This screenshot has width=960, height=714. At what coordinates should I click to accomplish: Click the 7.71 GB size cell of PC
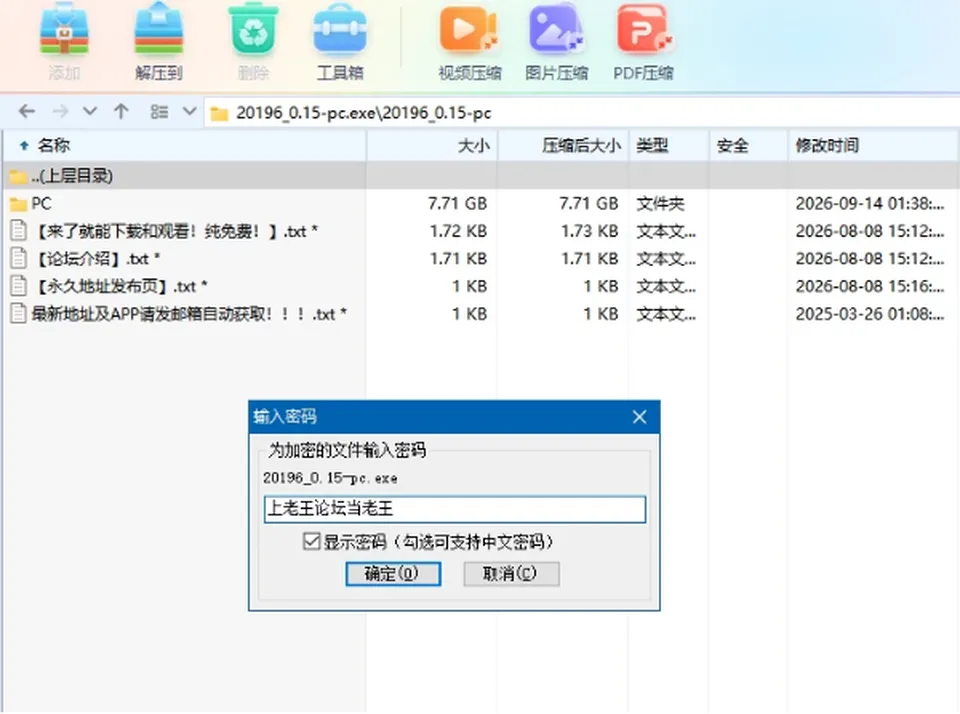[x=457, y=203]
